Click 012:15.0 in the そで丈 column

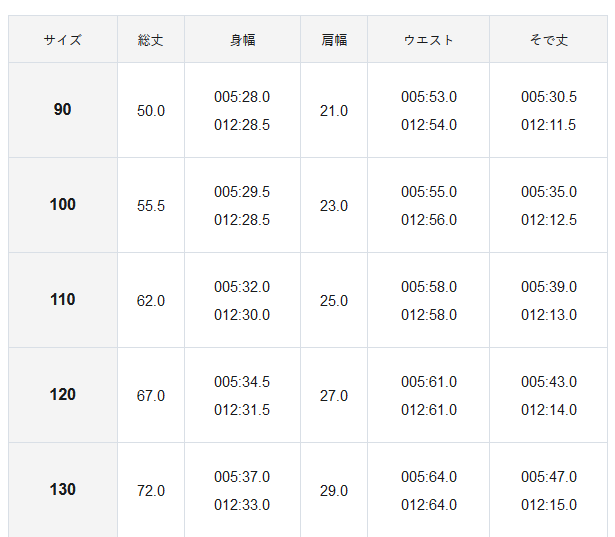coord(549,505)
